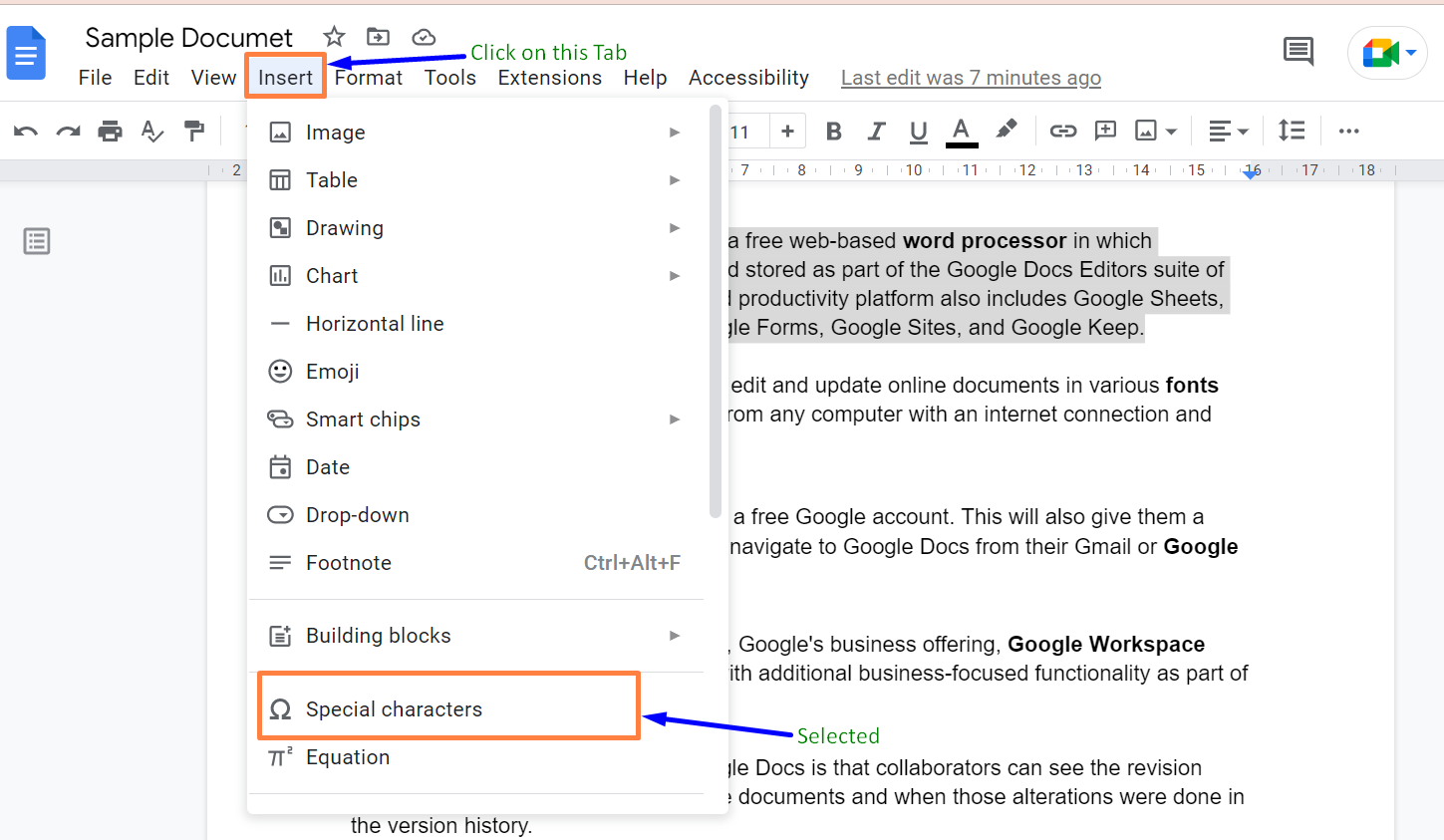This screenshot has height=840, width=1444.
Task: Click the Insert menu tab
Action: tap(285, 77)
